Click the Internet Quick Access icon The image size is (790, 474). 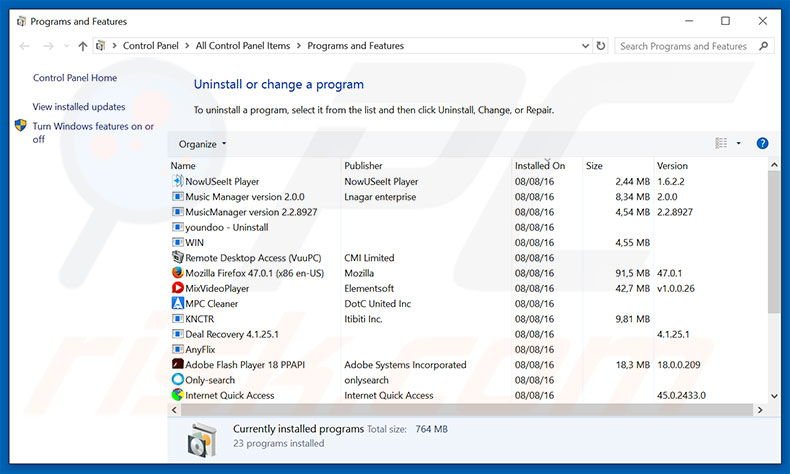click(177, 395)
